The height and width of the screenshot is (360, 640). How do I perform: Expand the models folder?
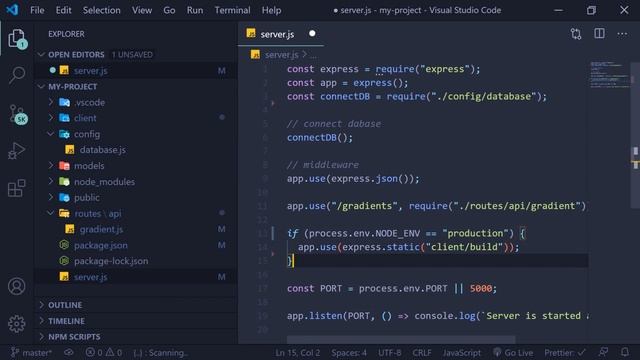click(51, 166)
